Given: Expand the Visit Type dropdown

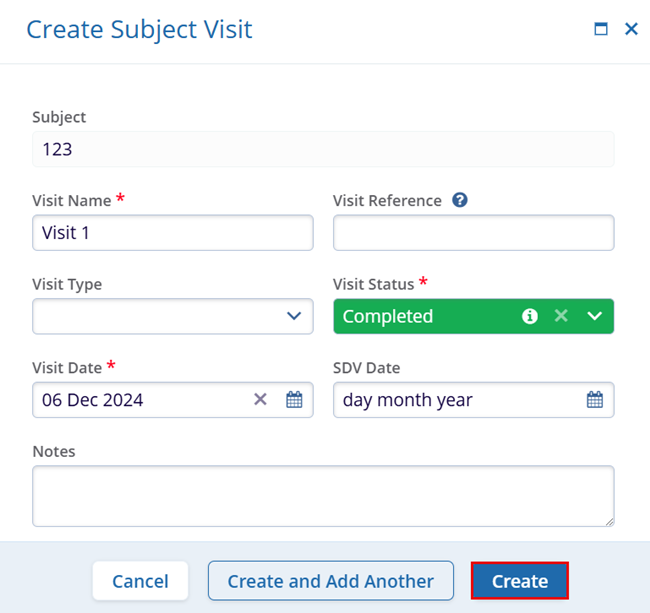Looking at the screenshot, I should click(x=293, y=316).
